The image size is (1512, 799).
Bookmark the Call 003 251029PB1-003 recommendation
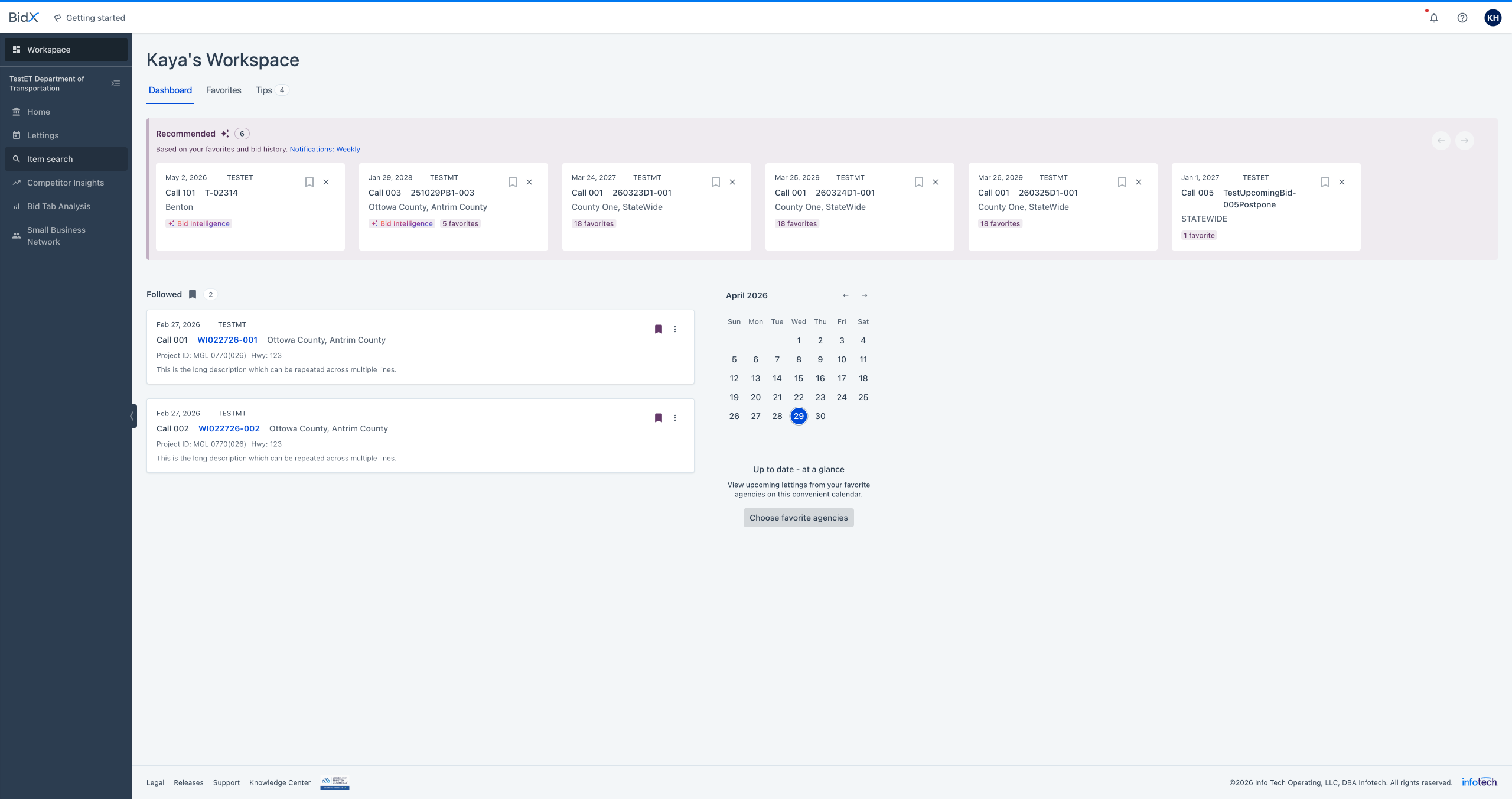(x=513, y=182)
